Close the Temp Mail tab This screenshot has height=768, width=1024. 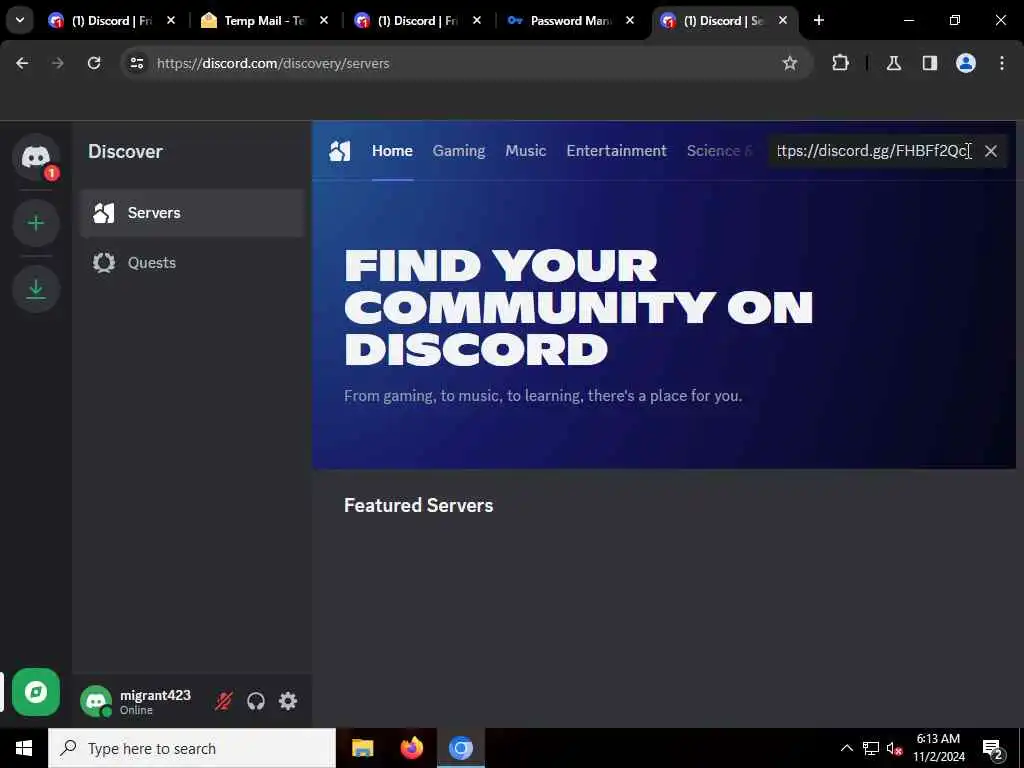point(324,21)
